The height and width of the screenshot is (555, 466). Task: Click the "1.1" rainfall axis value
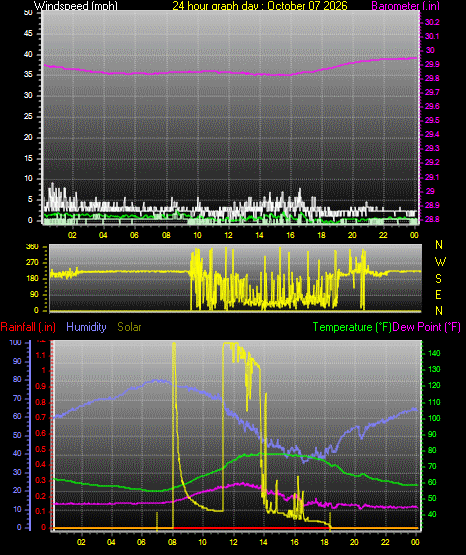[41, 355]
